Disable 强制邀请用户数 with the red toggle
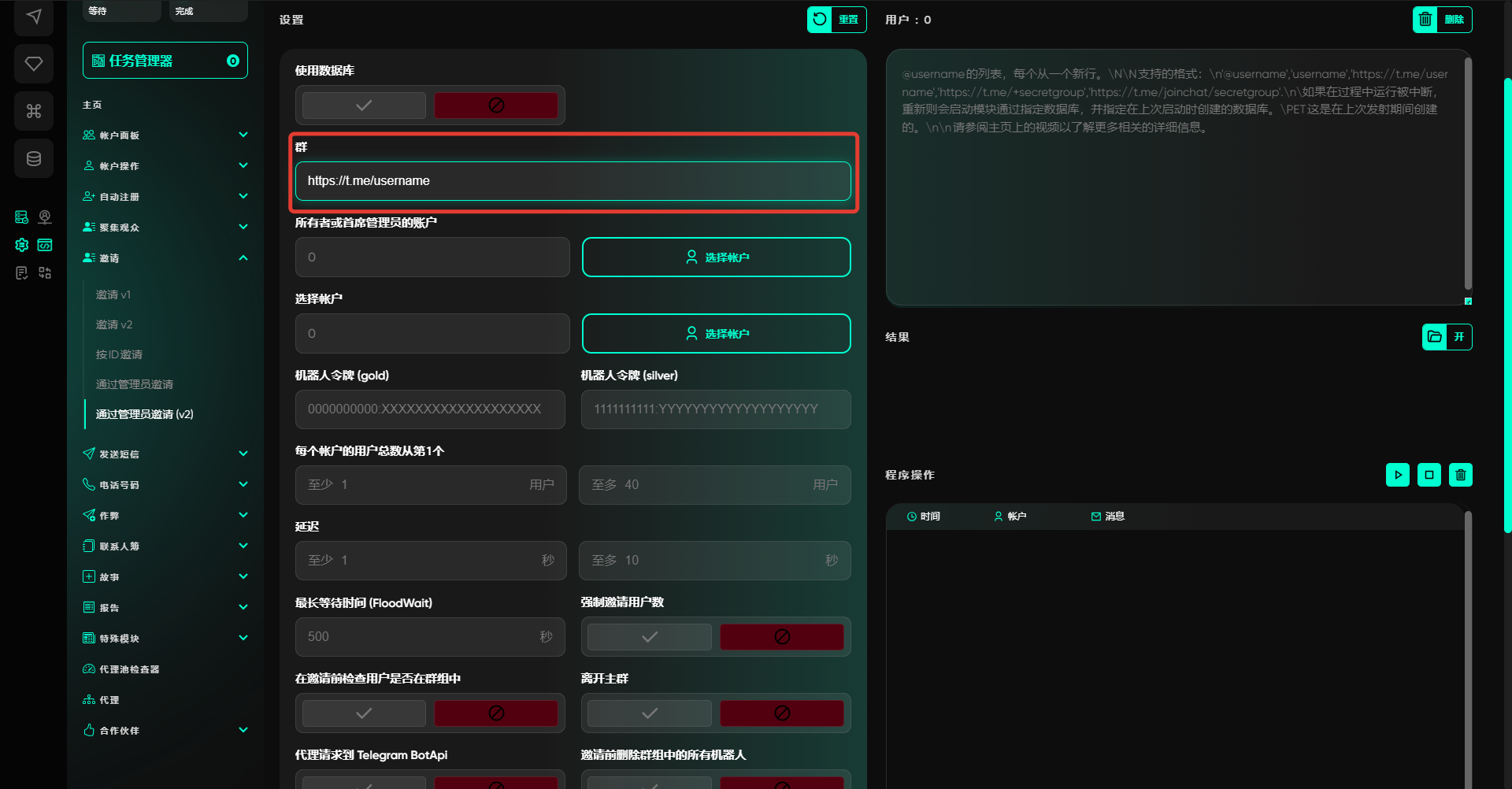This screenshot has height=789, width=1512. point(781,637)
